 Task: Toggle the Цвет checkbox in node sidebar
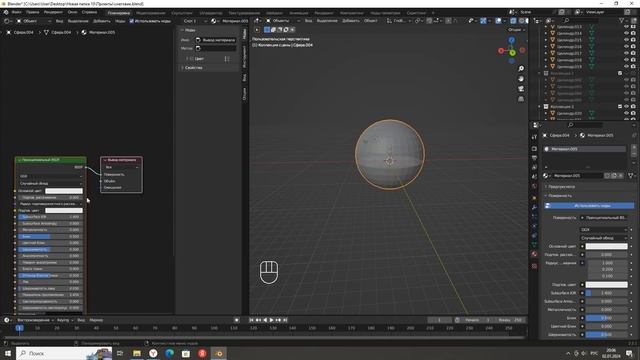tap(191, 59)
